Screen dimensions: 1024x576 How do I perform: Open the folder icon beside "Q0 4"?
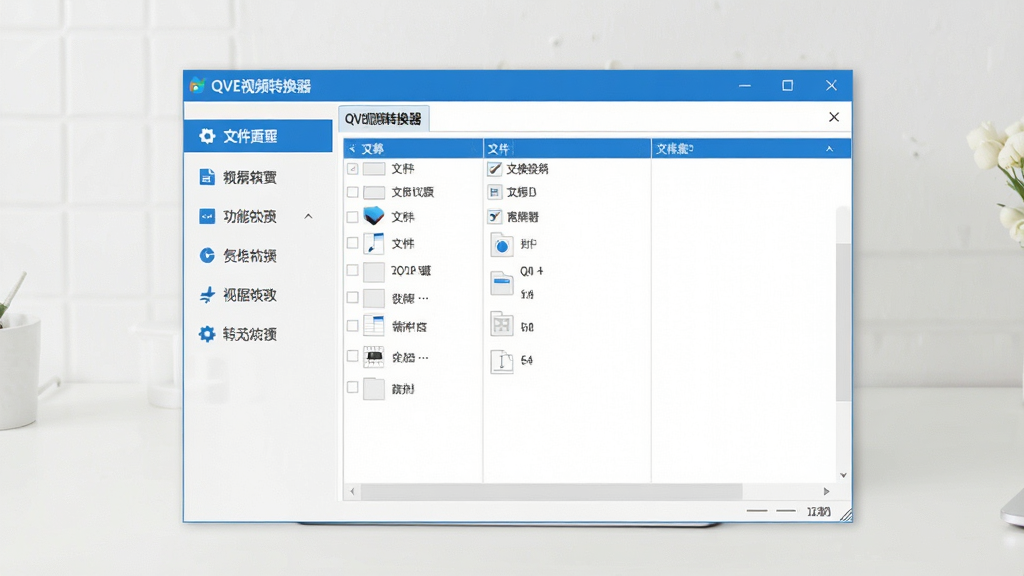[x=502, y=283]
